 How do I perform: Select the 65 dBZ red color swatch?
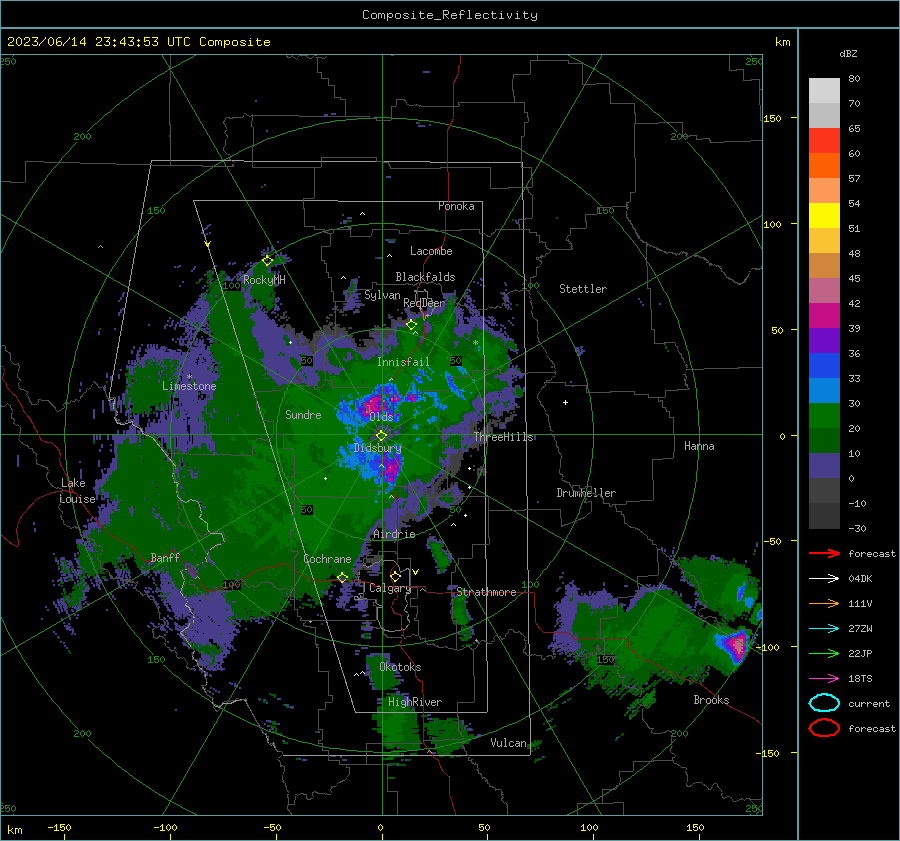click(824, 140)
